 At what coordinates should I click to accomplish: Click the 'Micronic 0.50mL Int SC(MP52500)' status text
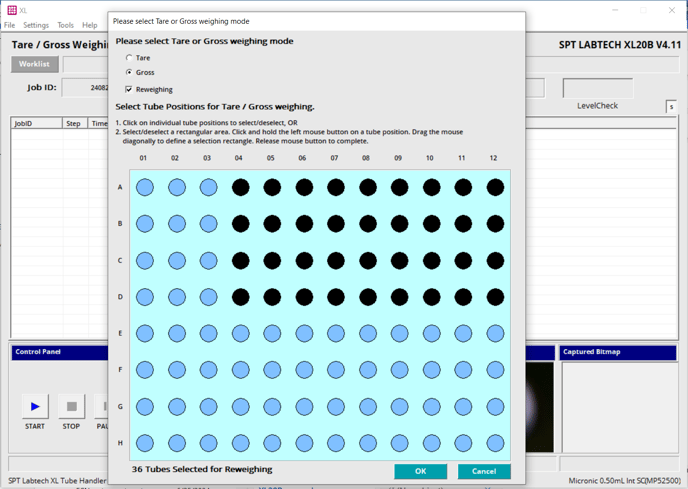click(x=625, y=481)
